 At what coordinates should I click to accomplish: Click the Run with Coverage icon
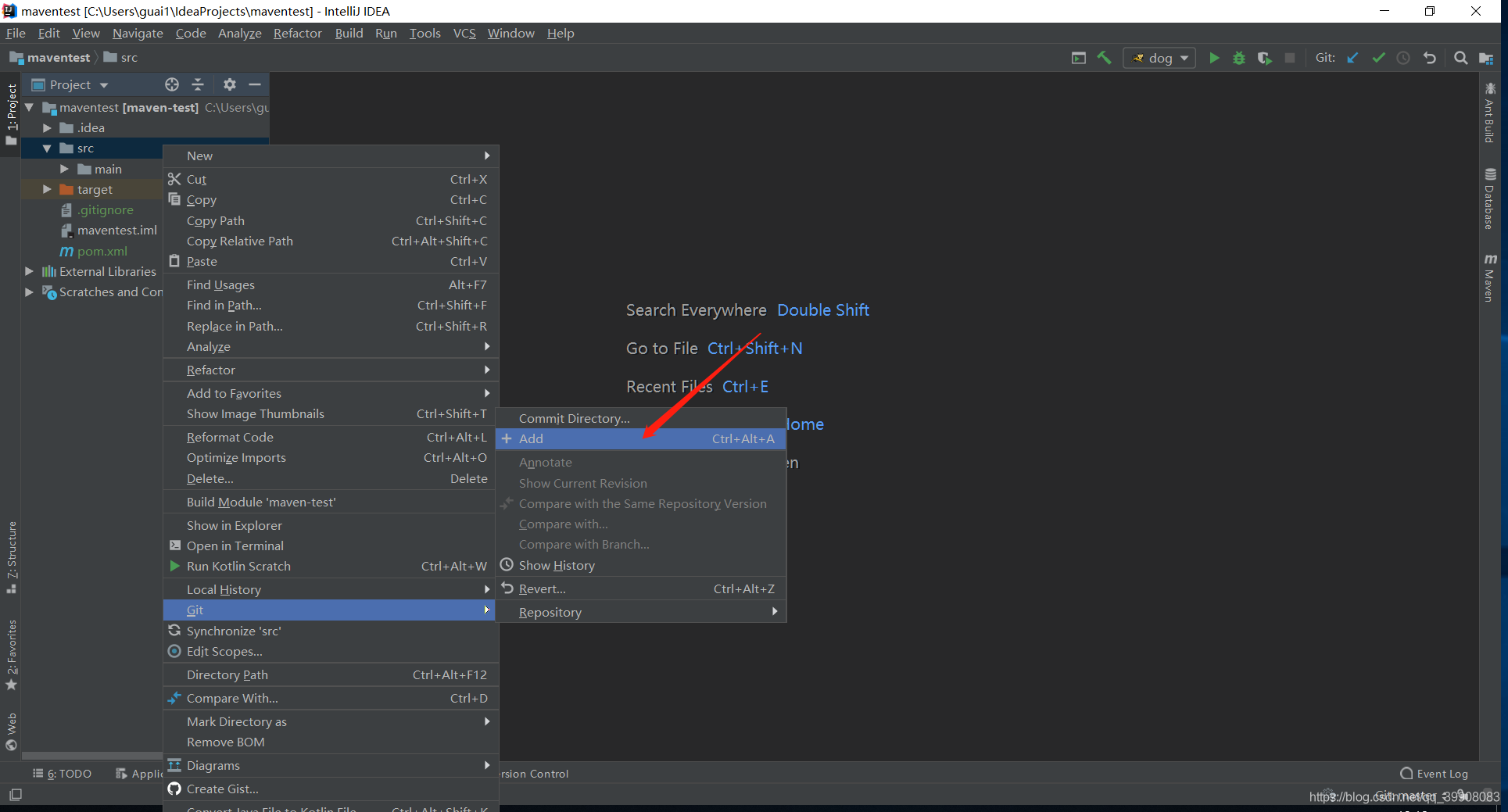[1264, 58]
